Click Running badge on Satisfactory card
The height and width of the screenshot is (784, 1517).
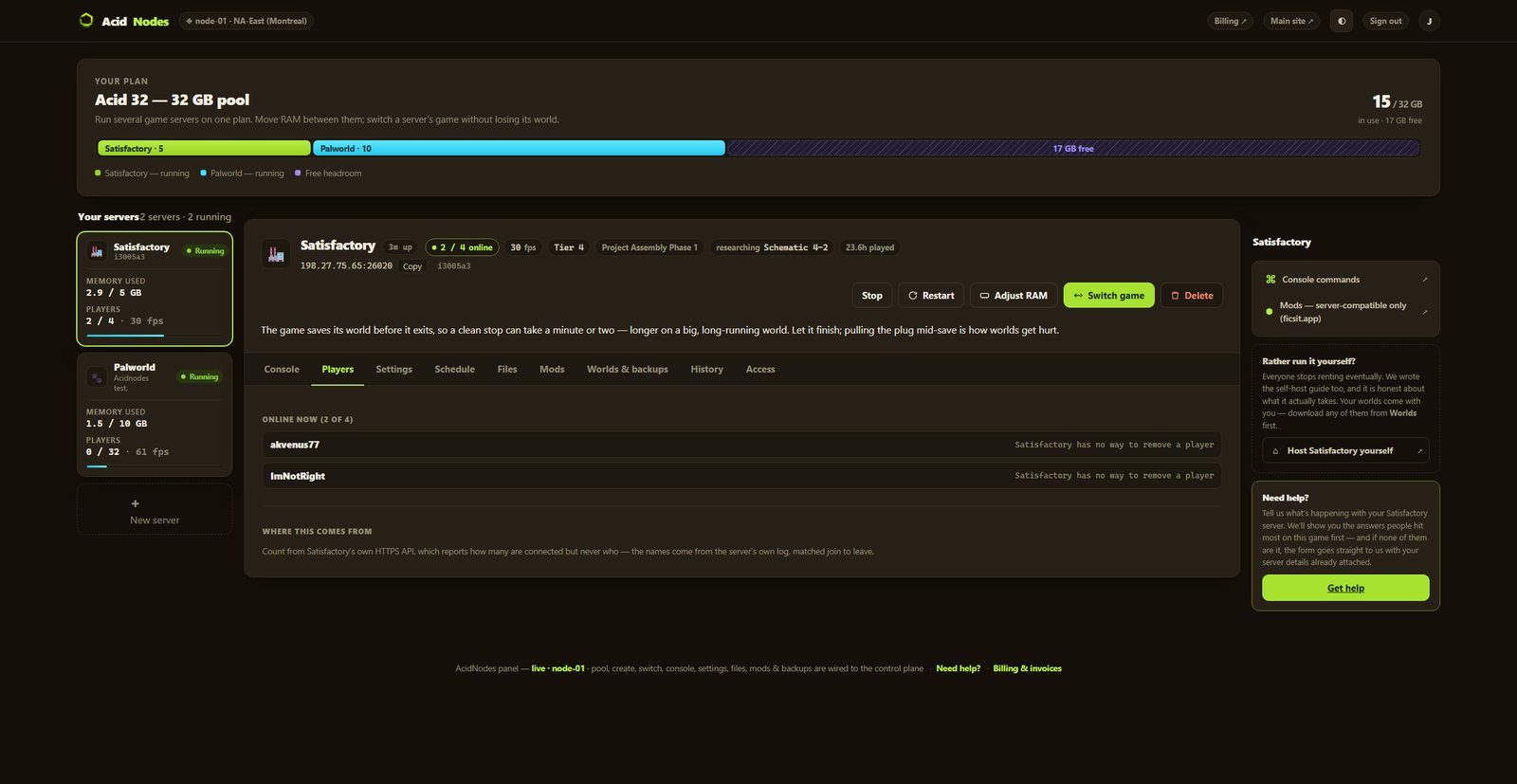pos(205,251)
